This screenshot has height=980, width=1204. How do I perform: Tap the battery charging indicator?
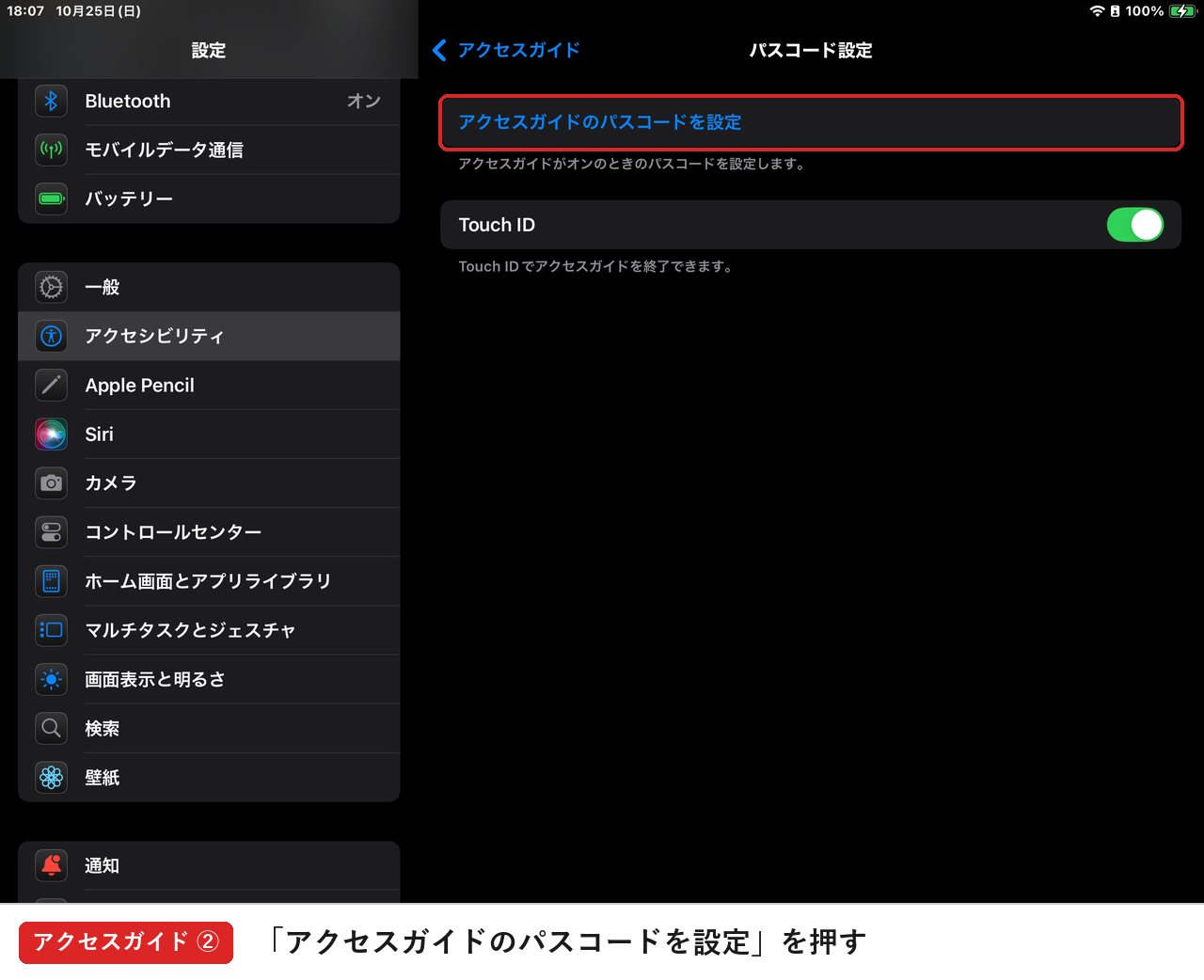(1182, 11)
